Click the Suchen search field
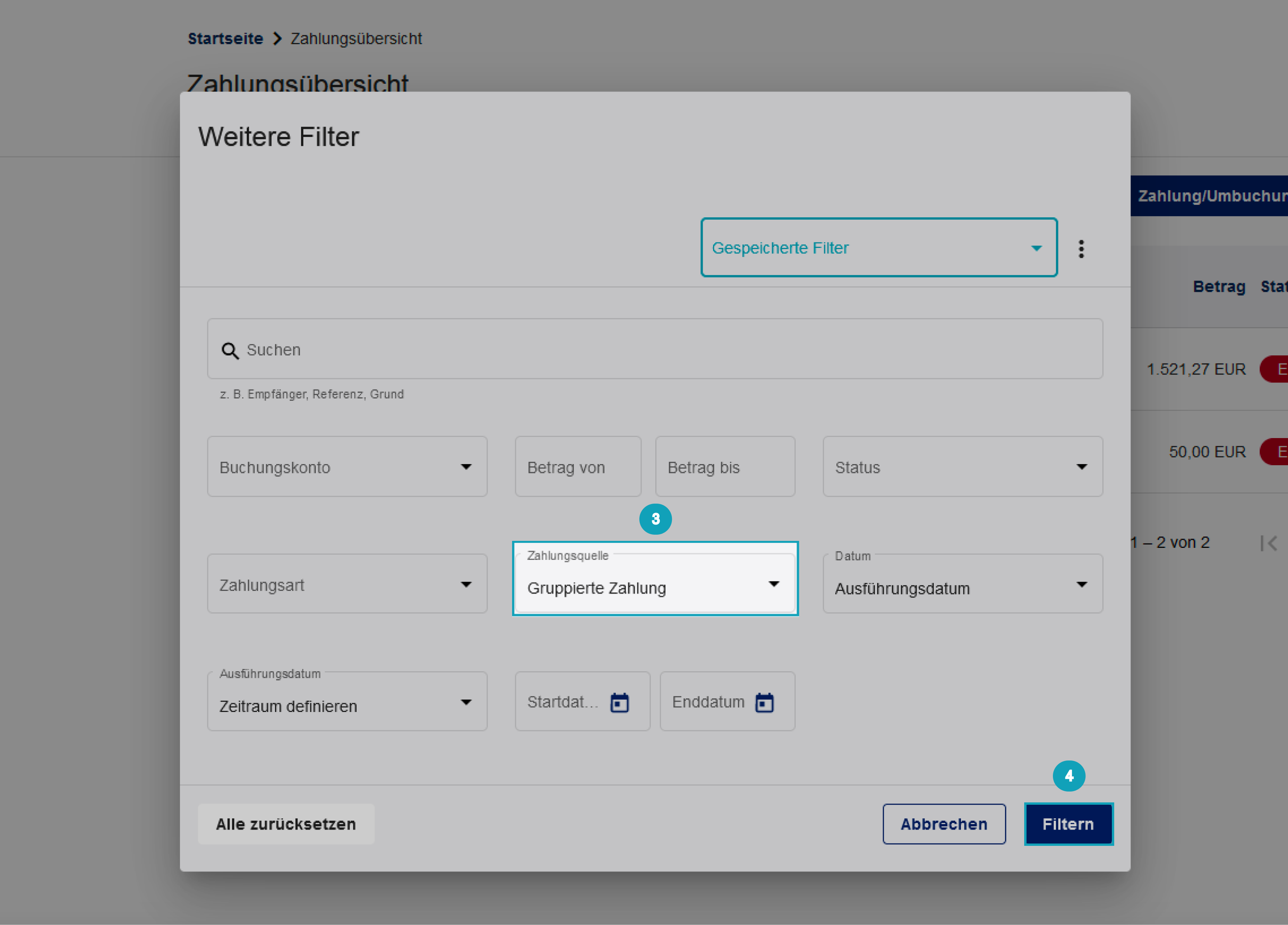The image size is (1288, 925). coord(655,349)
